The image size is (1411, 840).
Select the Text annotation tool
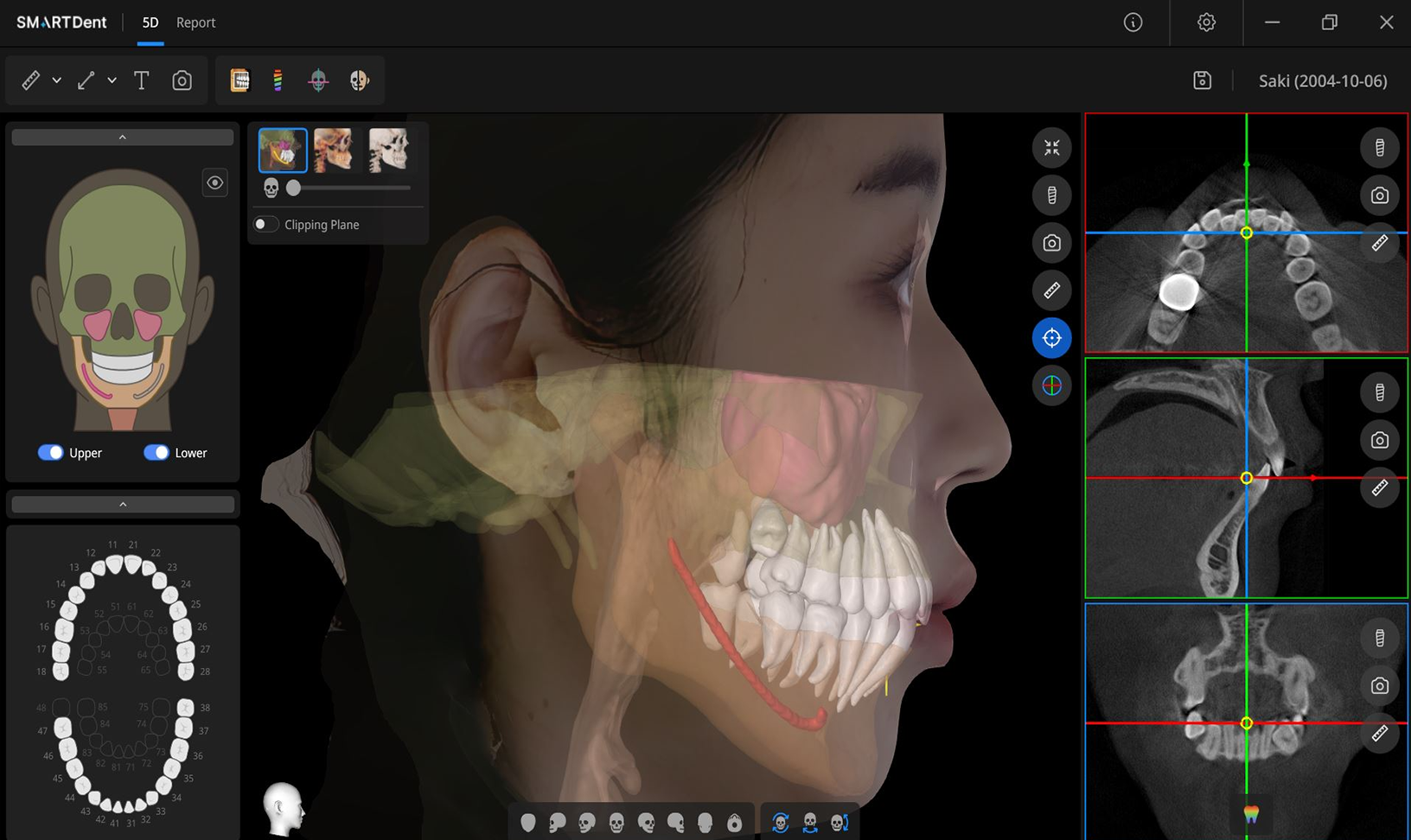pyautogui.click(x=142, y=80)
